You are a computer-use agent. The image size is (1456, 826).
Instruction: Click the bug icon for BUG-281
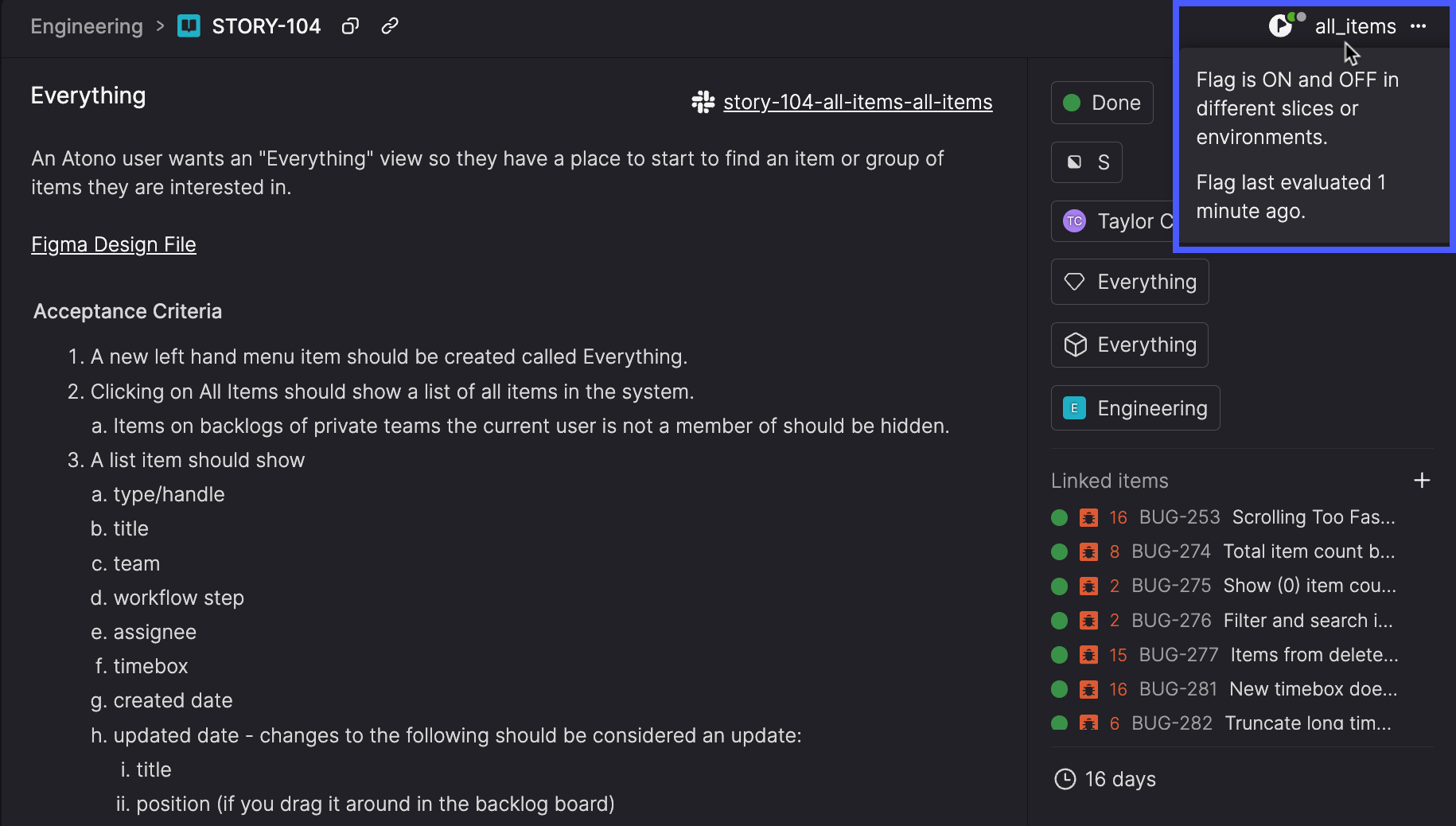[x=1088, y=689]
